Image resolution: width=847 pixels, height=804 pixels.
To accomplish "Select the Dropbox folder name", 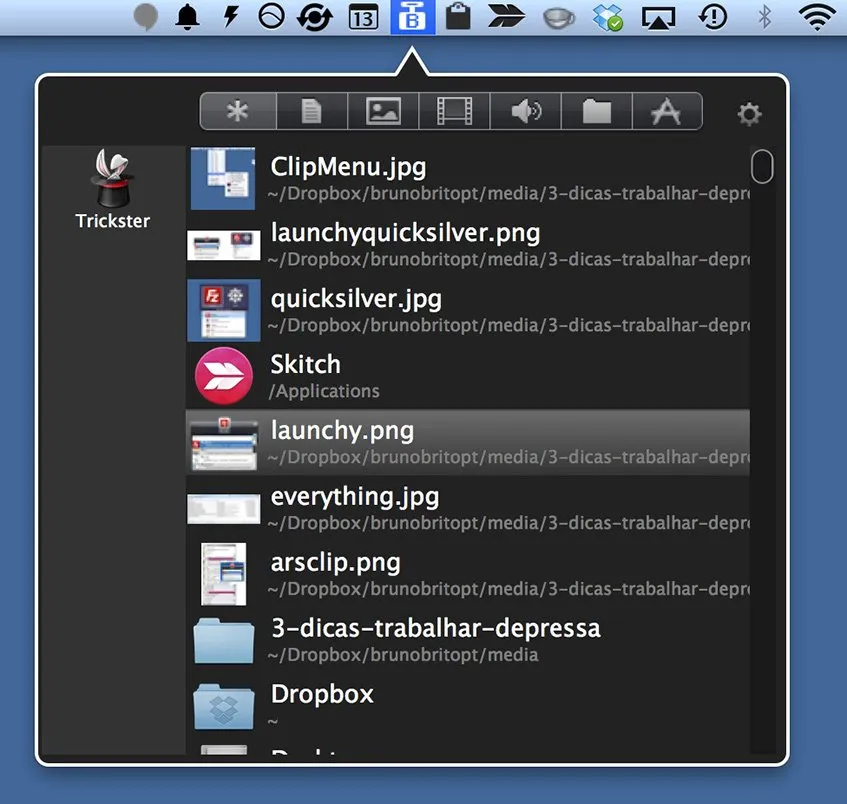I will click(322, 694).
